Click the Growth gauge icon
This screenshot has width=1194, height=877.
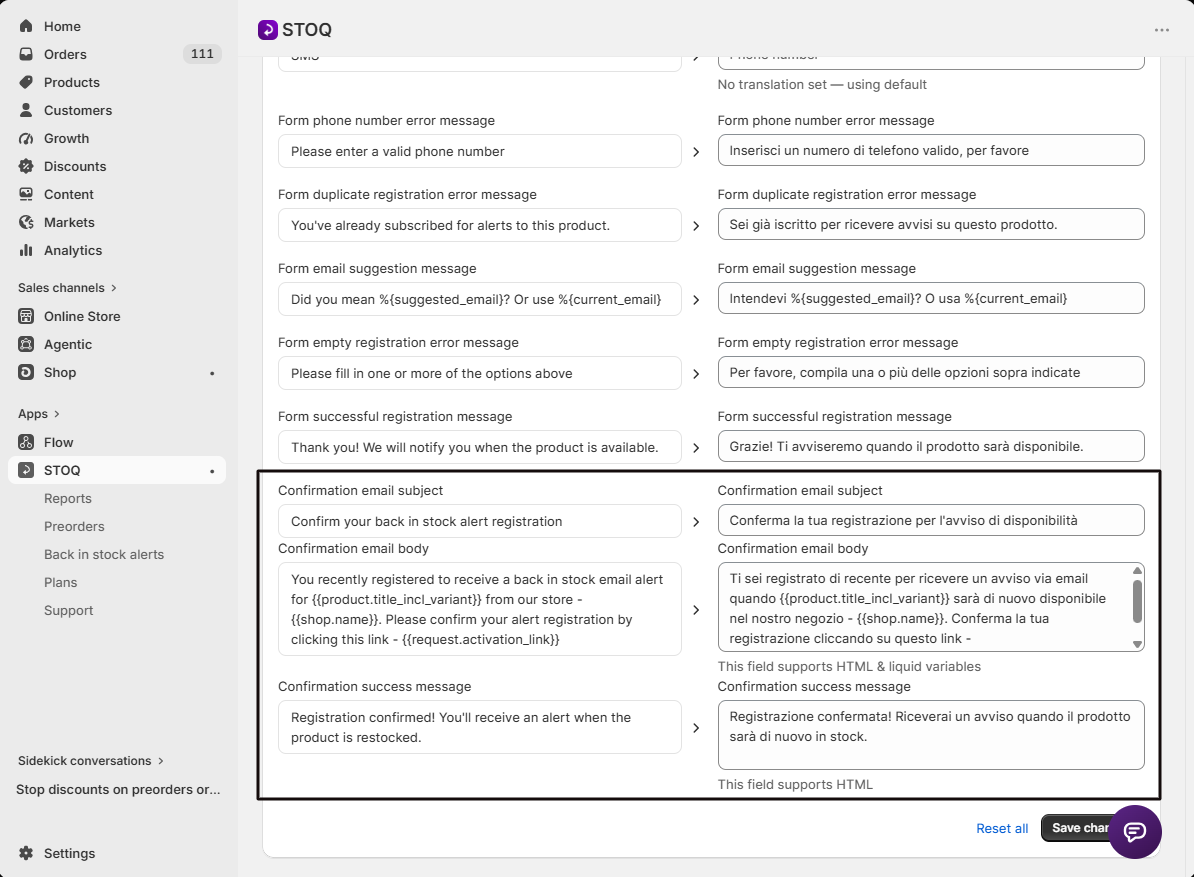(26, 139)
